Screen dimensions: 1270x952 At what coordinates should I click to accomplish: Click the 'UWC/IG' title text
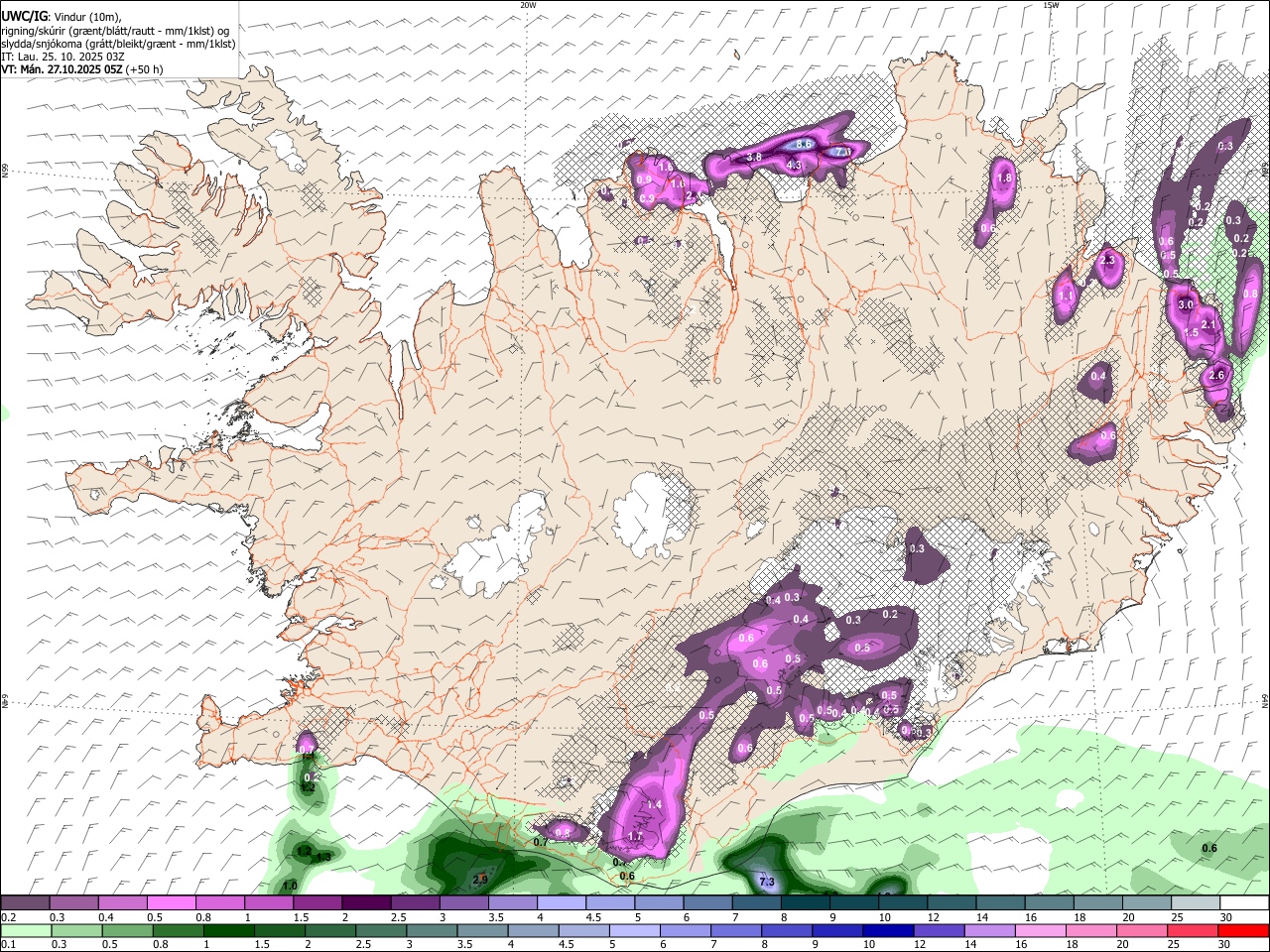point(24,16)
